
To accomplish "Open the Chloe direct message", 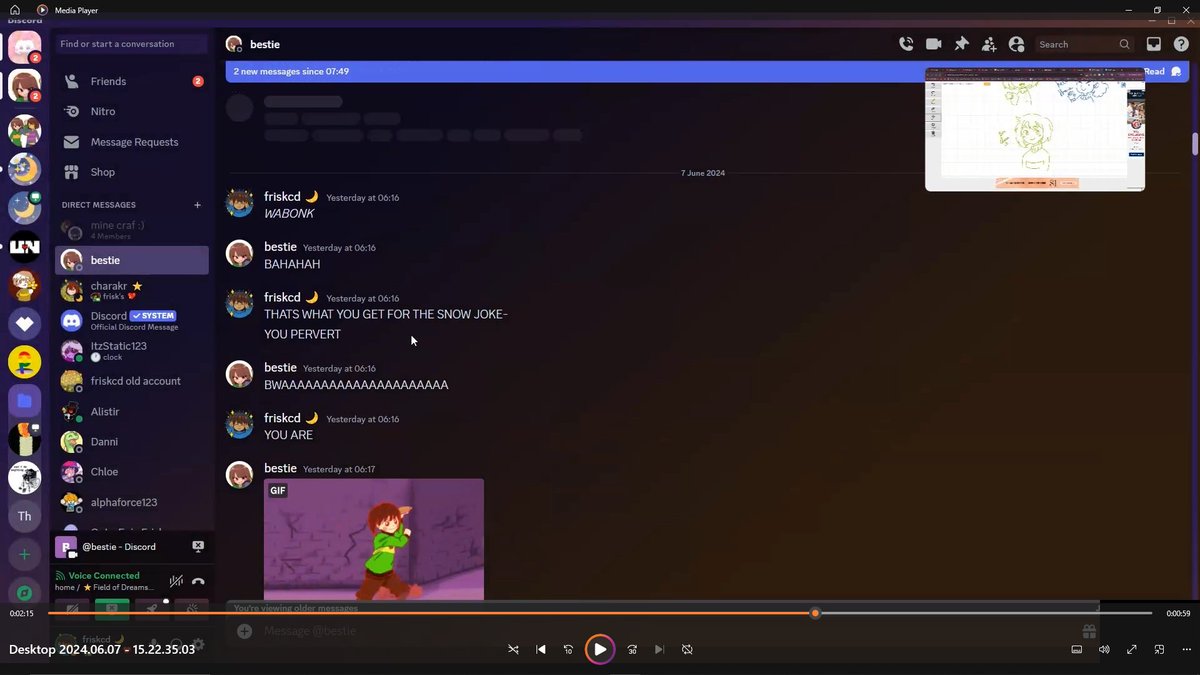I will coord(131,471).
